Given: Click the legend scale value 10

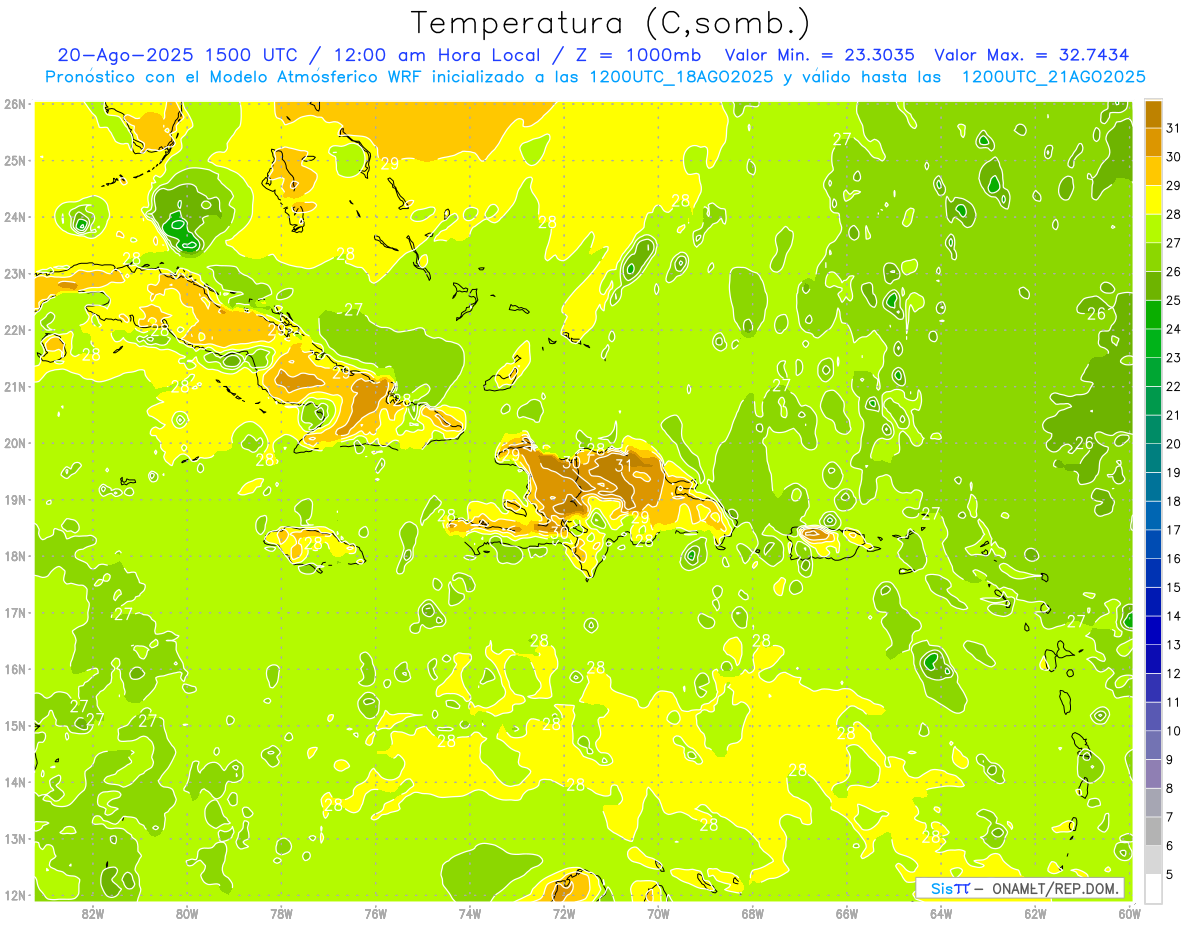Looking at the screenshot, I should click(1174, 731).
